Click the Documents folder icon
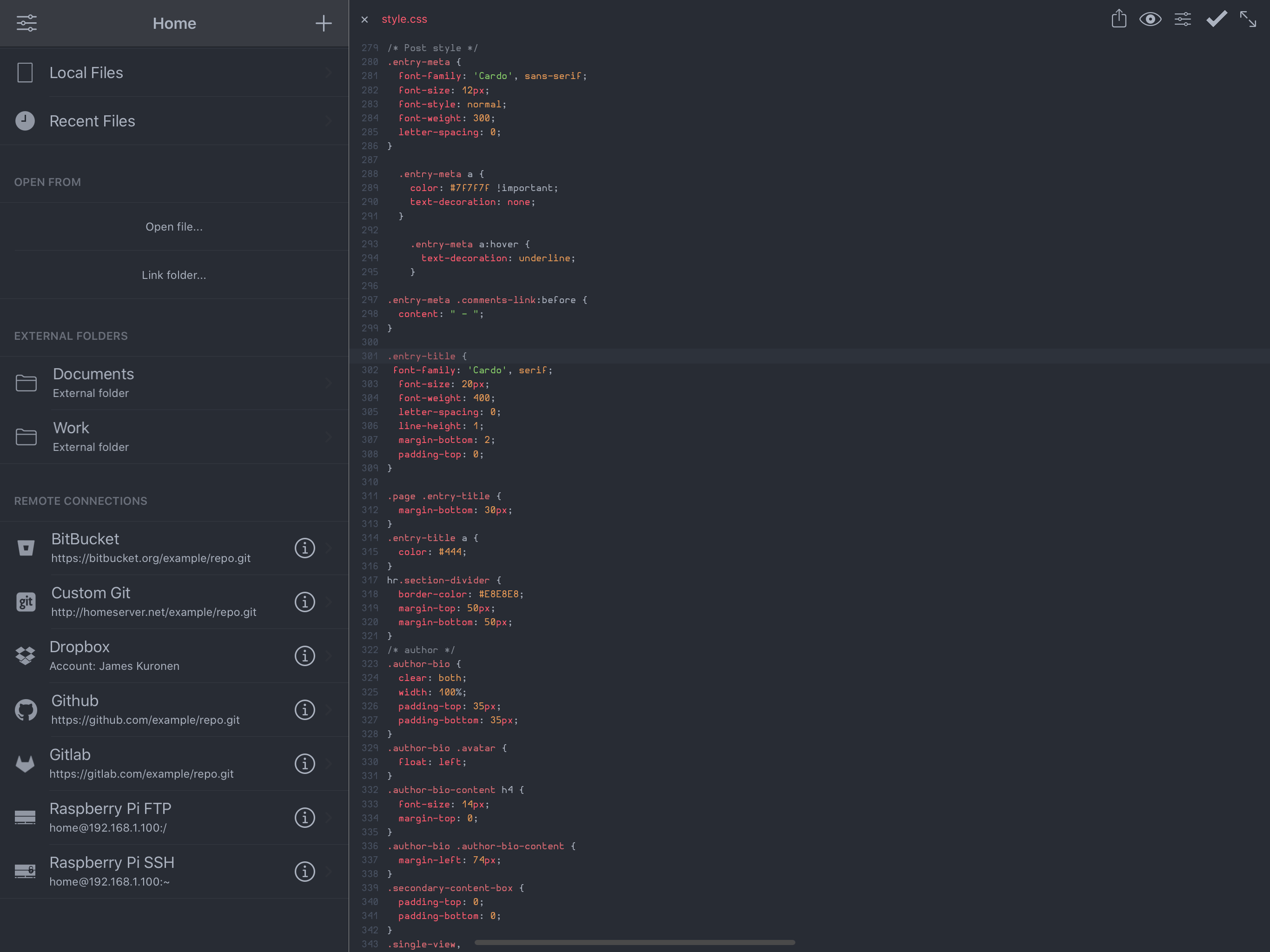The width and height of the screenshot is (1270, 952). pyautogui.click(x=26, y=383)
